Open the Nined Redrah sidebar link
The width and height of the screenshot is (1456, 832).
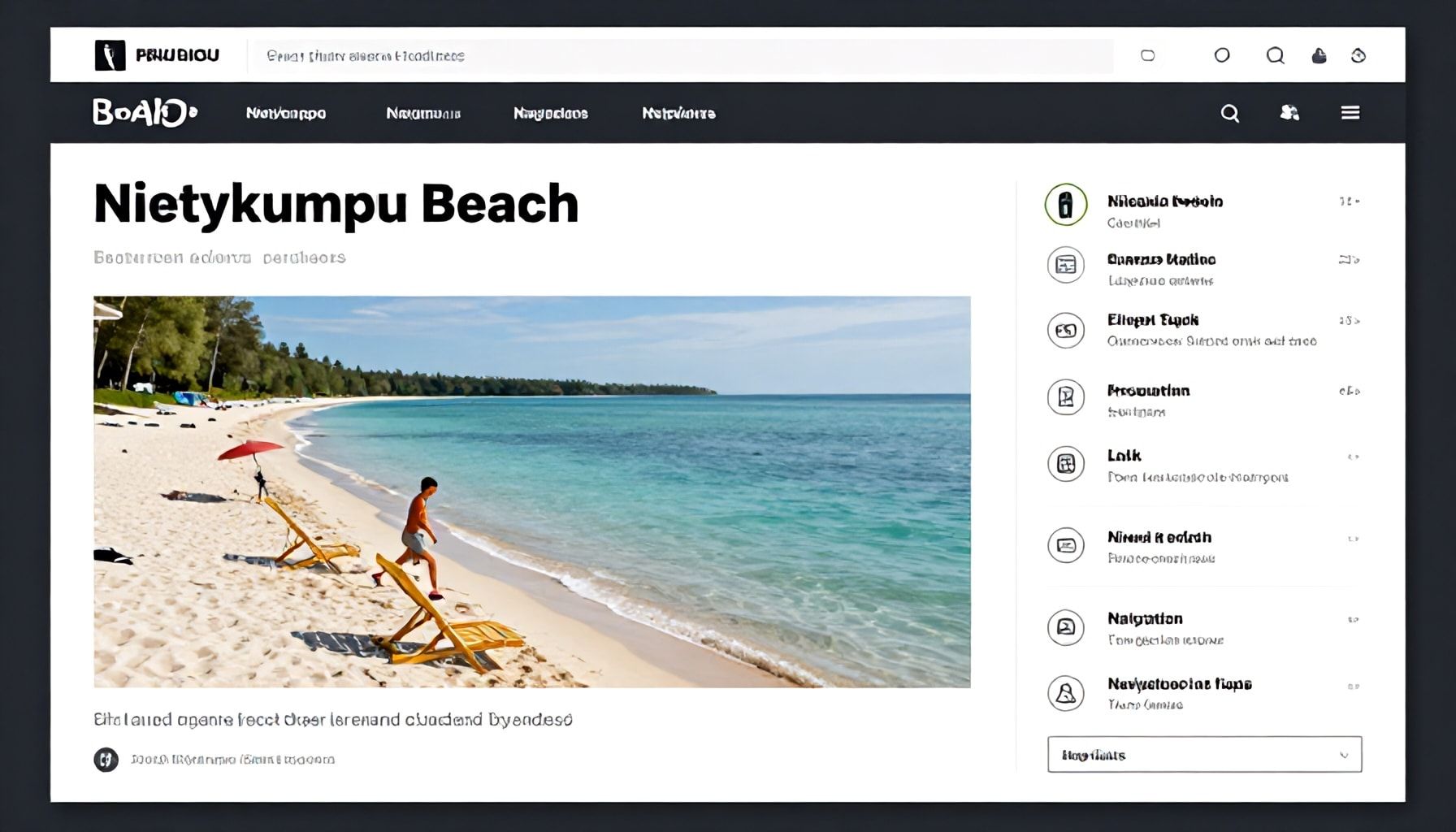[x=1159, y=537]
